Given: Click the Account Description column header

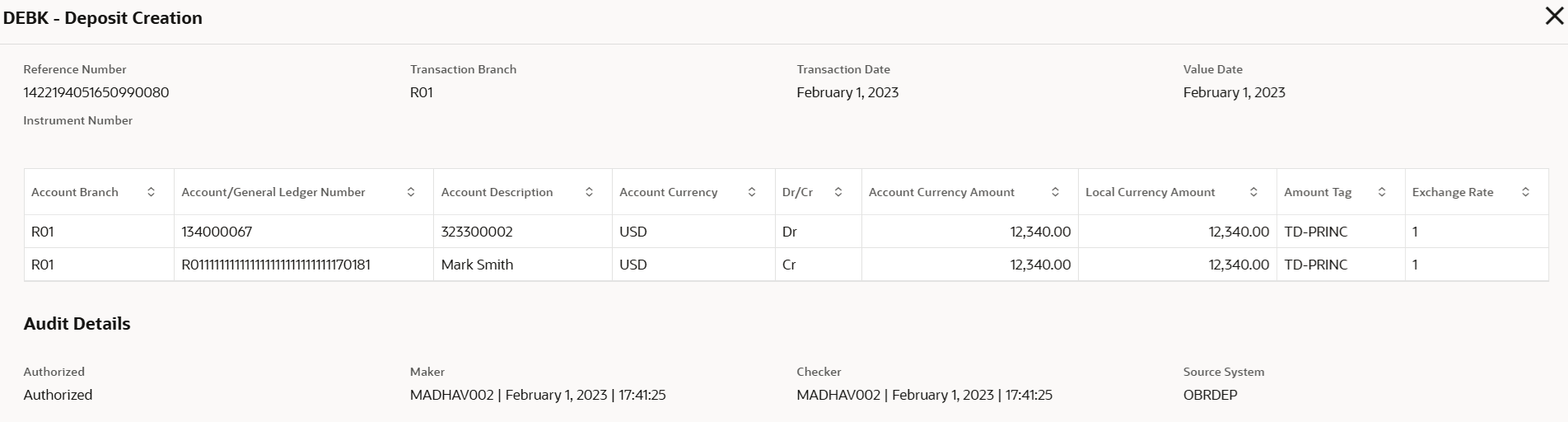Looking at the screenshot, I should click(497, 192).
